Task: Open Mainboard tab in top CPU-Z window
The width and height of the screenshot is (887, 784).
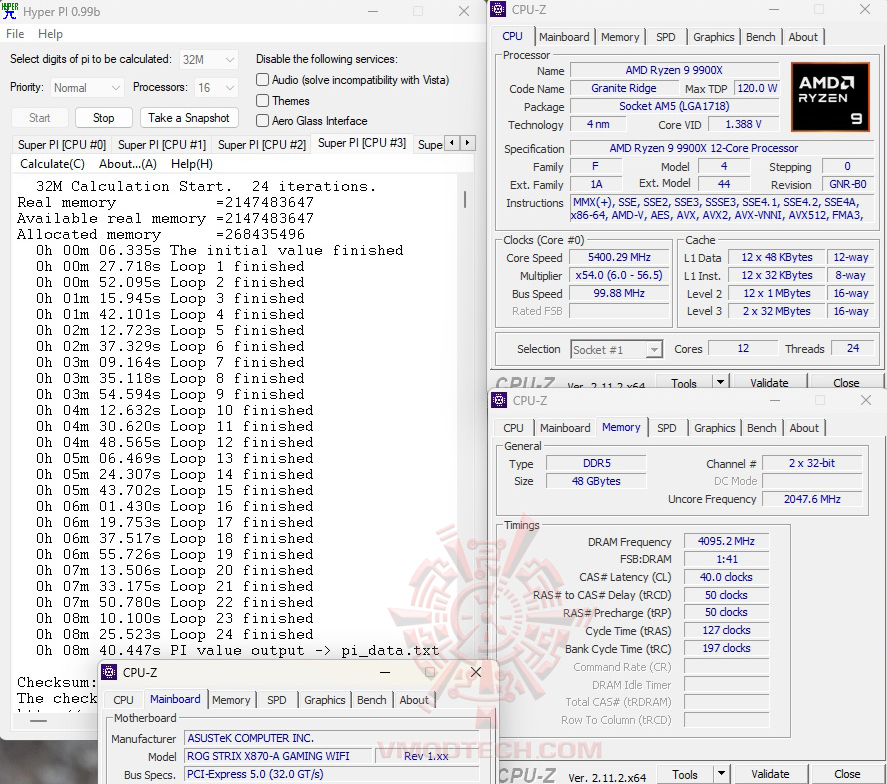Action: click(564, 37)
